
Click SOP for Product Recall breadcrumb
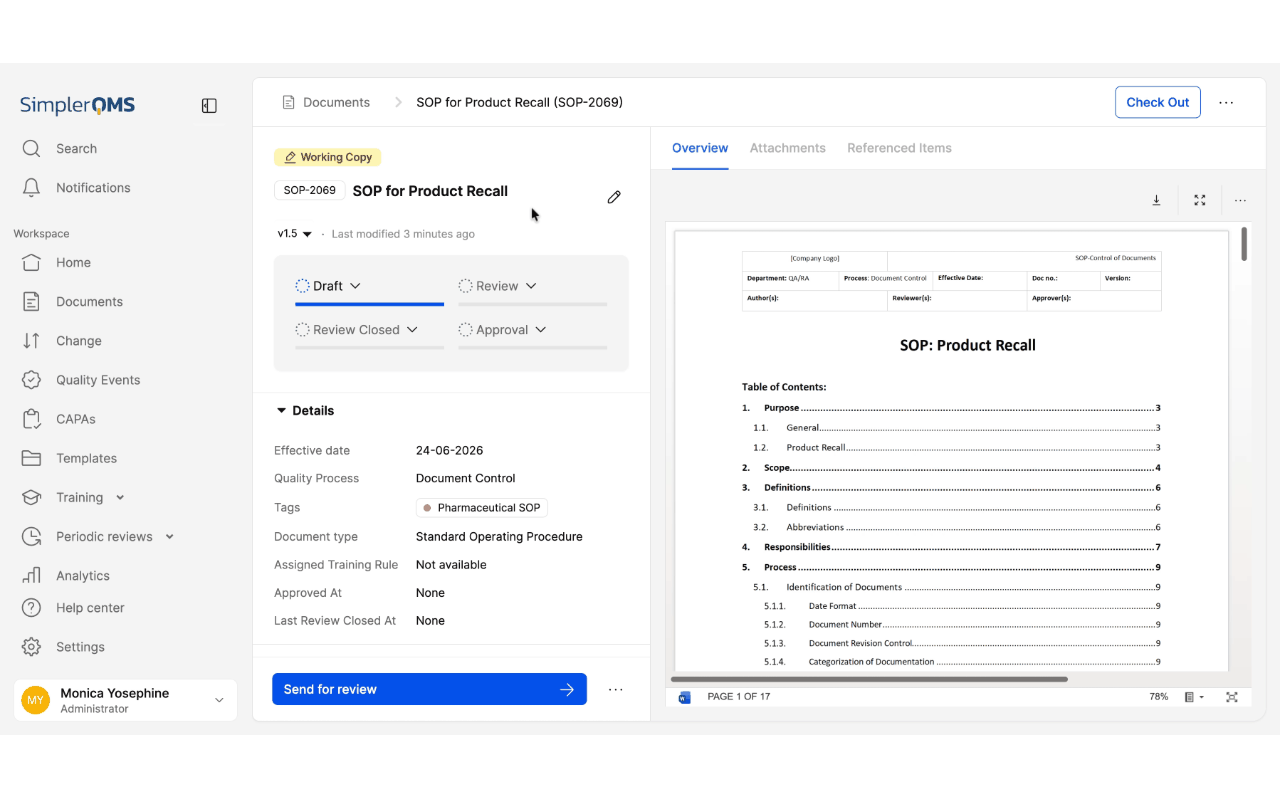coord(519,102)
